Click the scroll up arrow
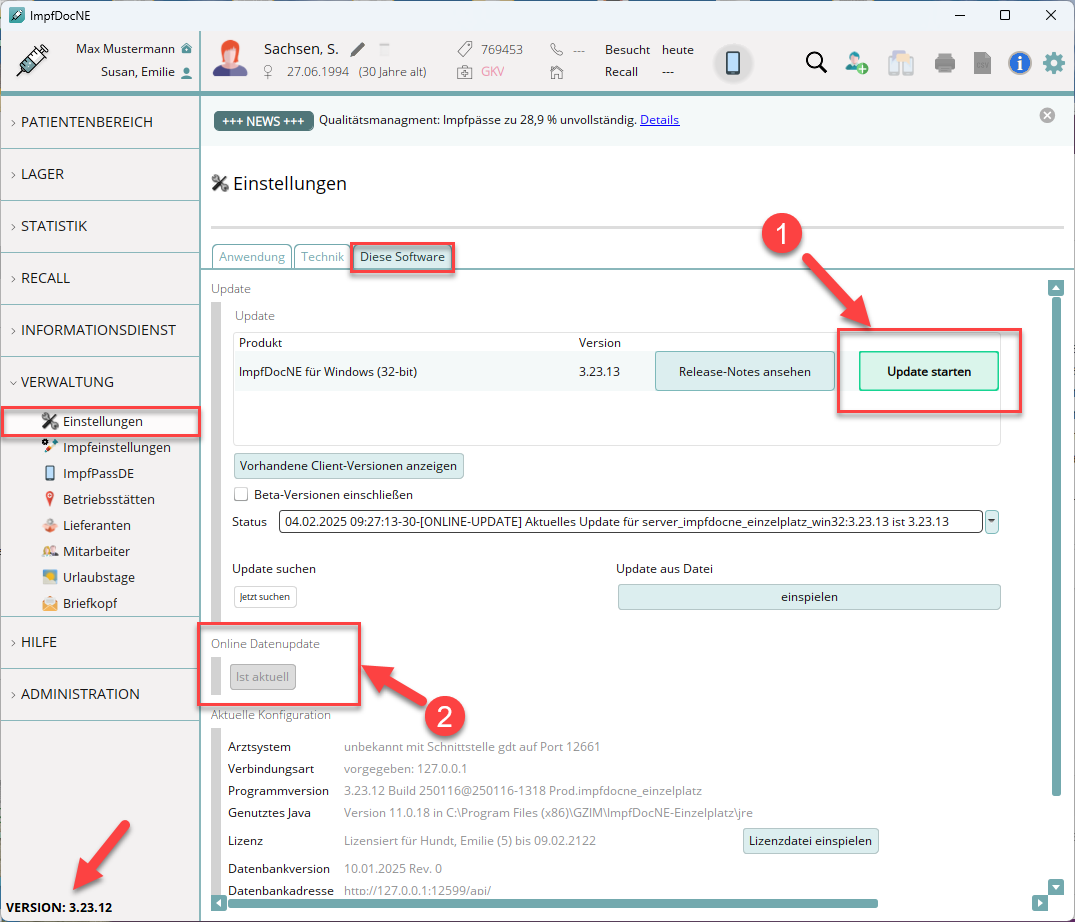Viewport: 1075px width, 922px height. click(x=1056, y=288)
